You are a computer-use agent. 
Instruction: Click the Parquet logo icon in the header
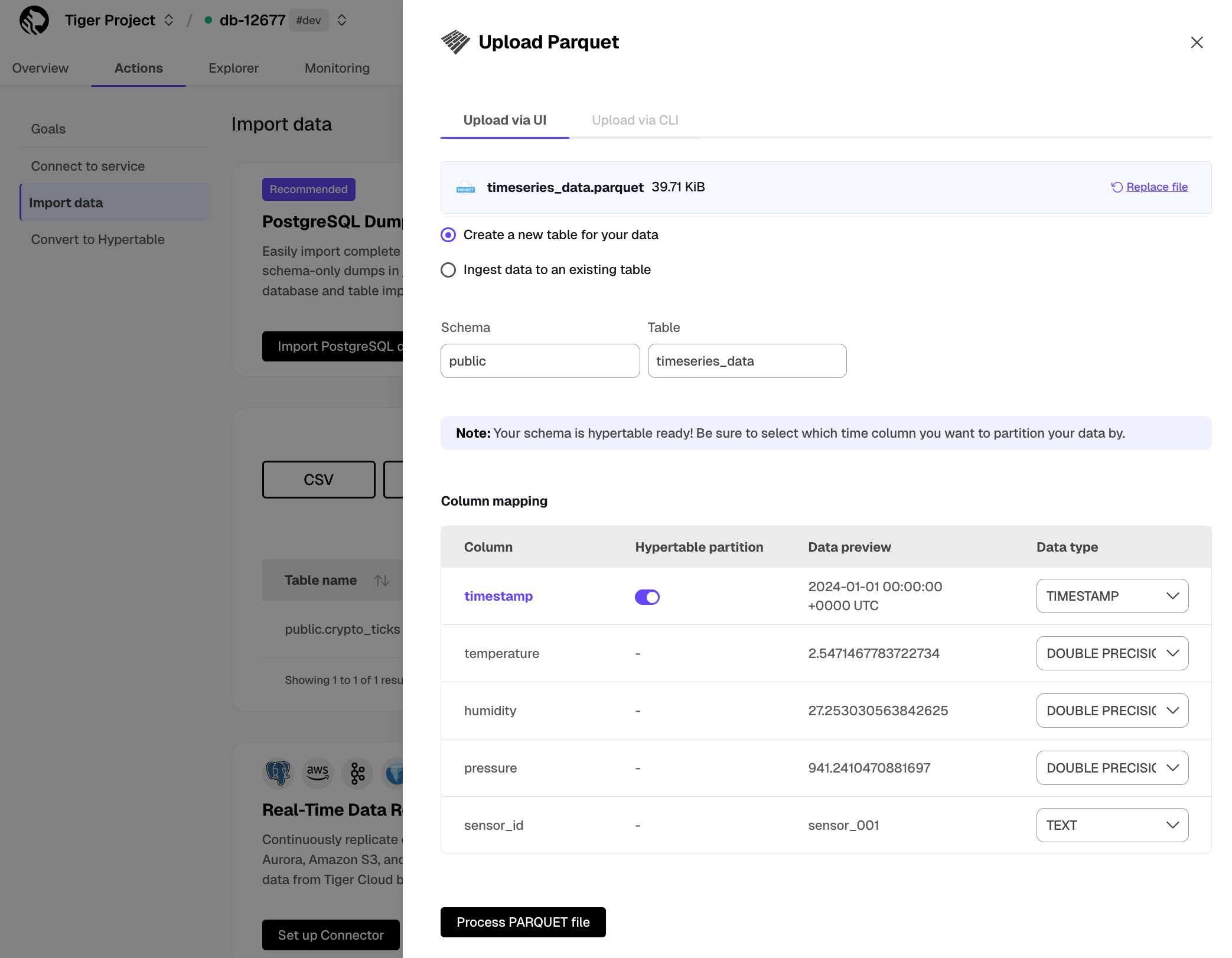click(455, 42)
